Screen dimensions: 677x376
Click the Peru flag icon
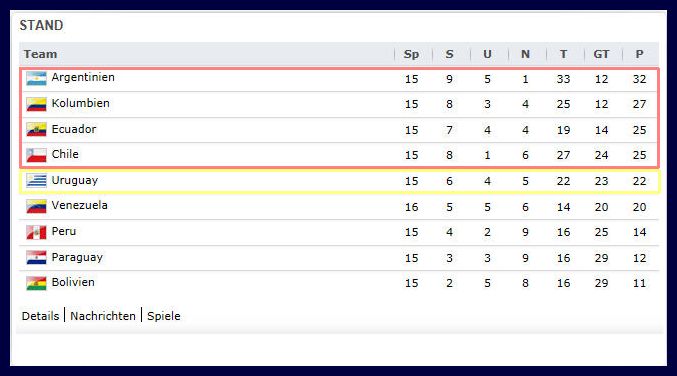(x=36, y=232)
